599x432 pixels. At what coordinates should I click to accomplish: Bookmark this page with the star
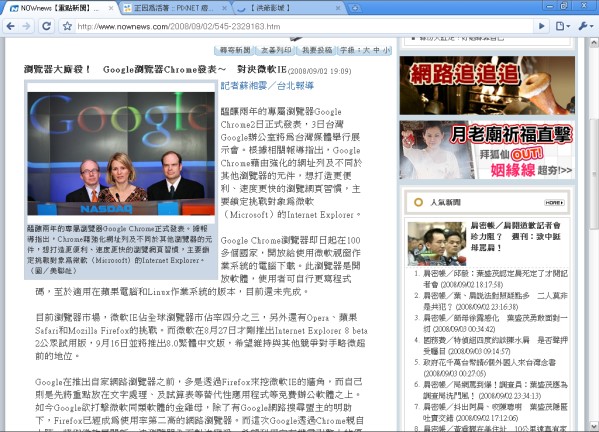pyautogui.click(x=67, y=26)
